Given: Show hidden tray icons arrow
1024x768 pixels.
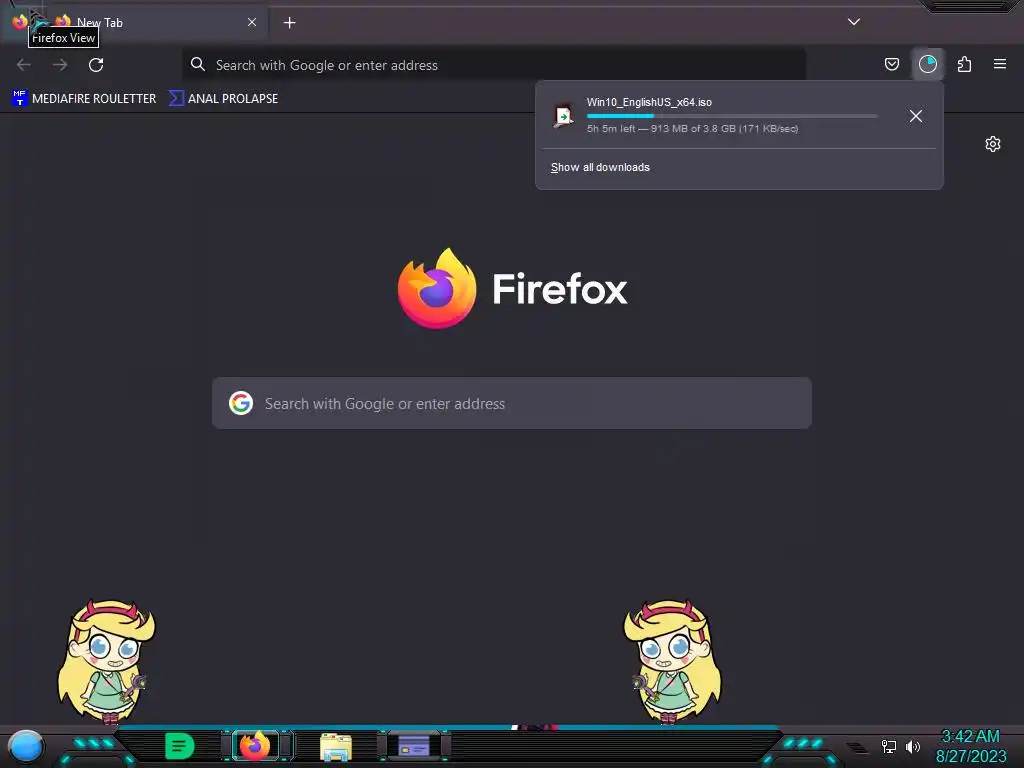Looking at the screenshot, I should click(857, 748).
